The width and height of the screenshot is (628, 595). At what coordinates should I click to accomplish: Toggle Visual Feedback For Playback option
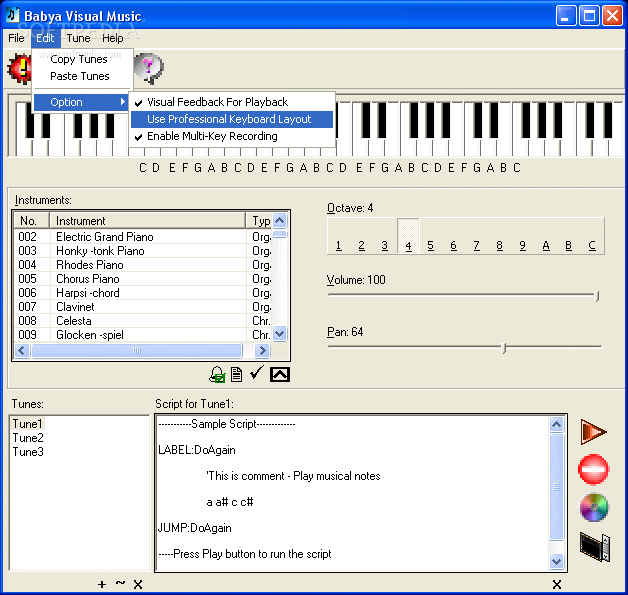click(x=232, y=102)
